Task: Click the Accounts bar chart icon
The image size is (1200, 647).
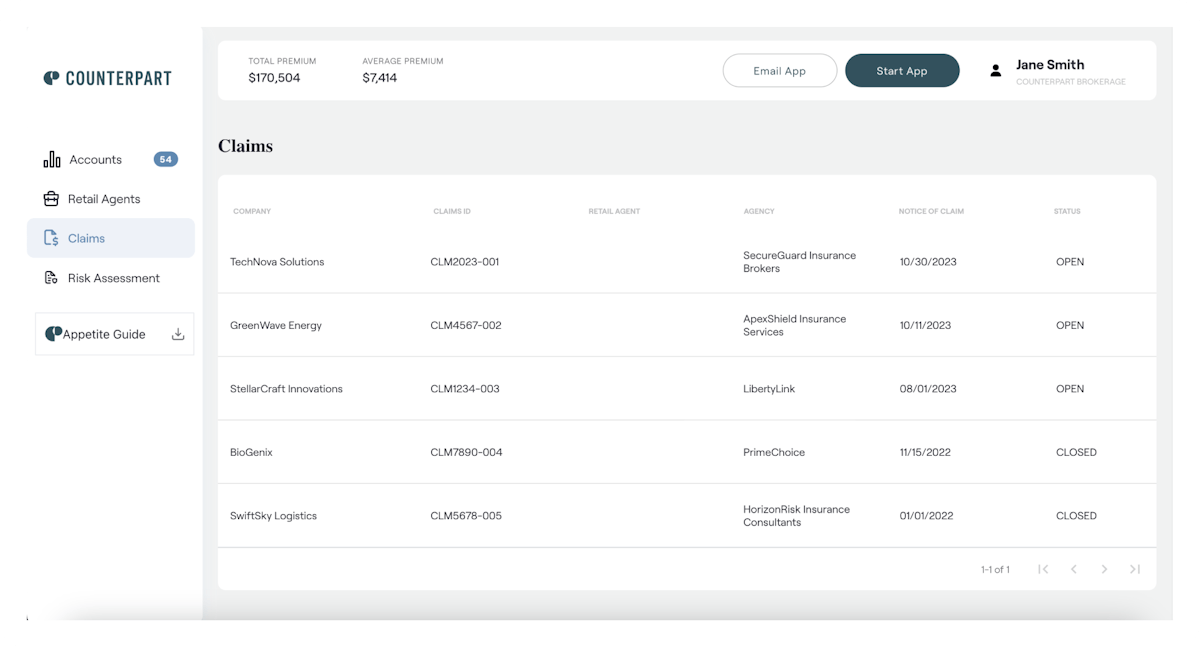Action: tap(52, 160)
